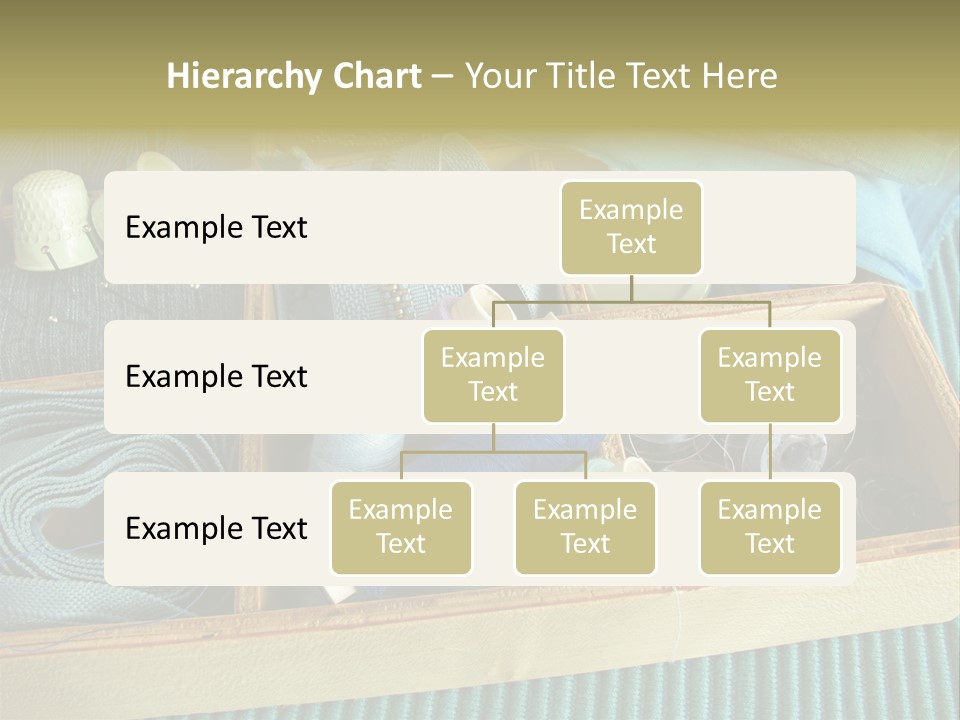This screenshot has height=720, width=960.
Task: Select the center box in the bottom row
Action: [585, 527]
